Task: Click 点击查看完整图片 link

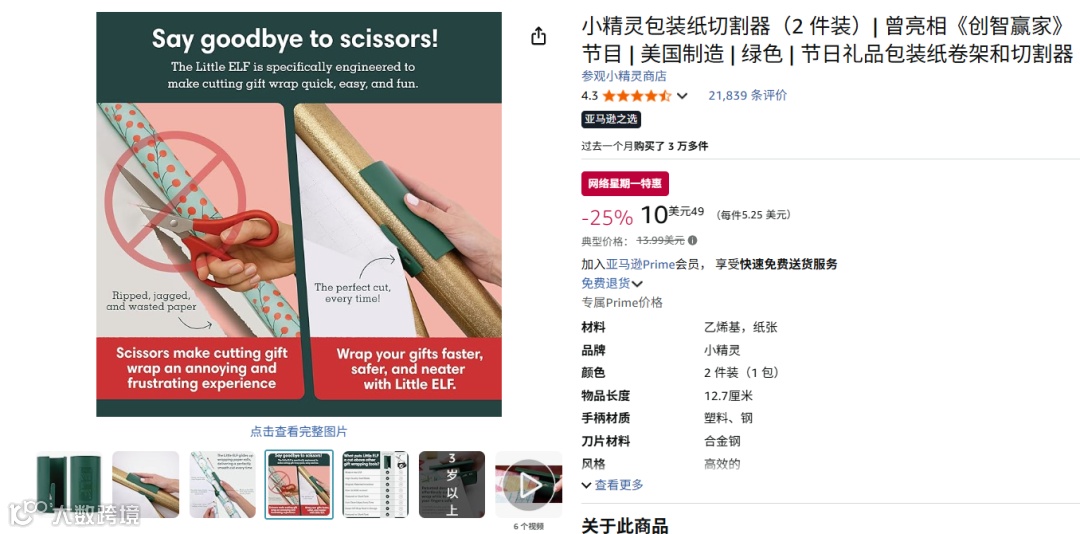Action: pyautogui.click(x=298, y=432)
